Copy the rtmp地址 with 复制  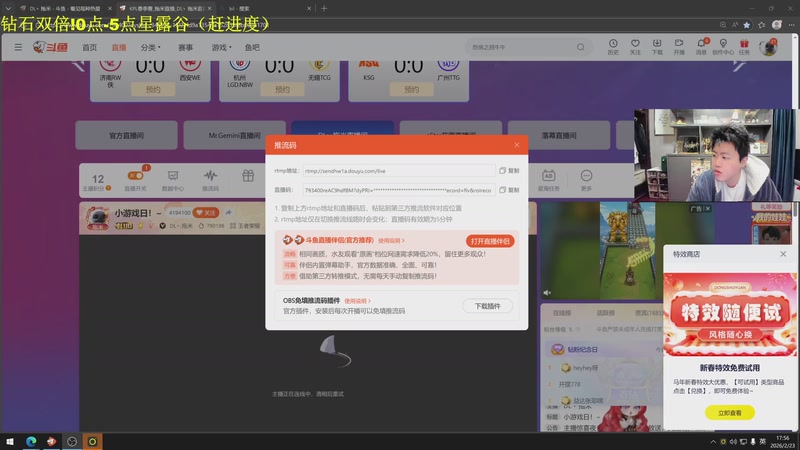tap(509, 171)
